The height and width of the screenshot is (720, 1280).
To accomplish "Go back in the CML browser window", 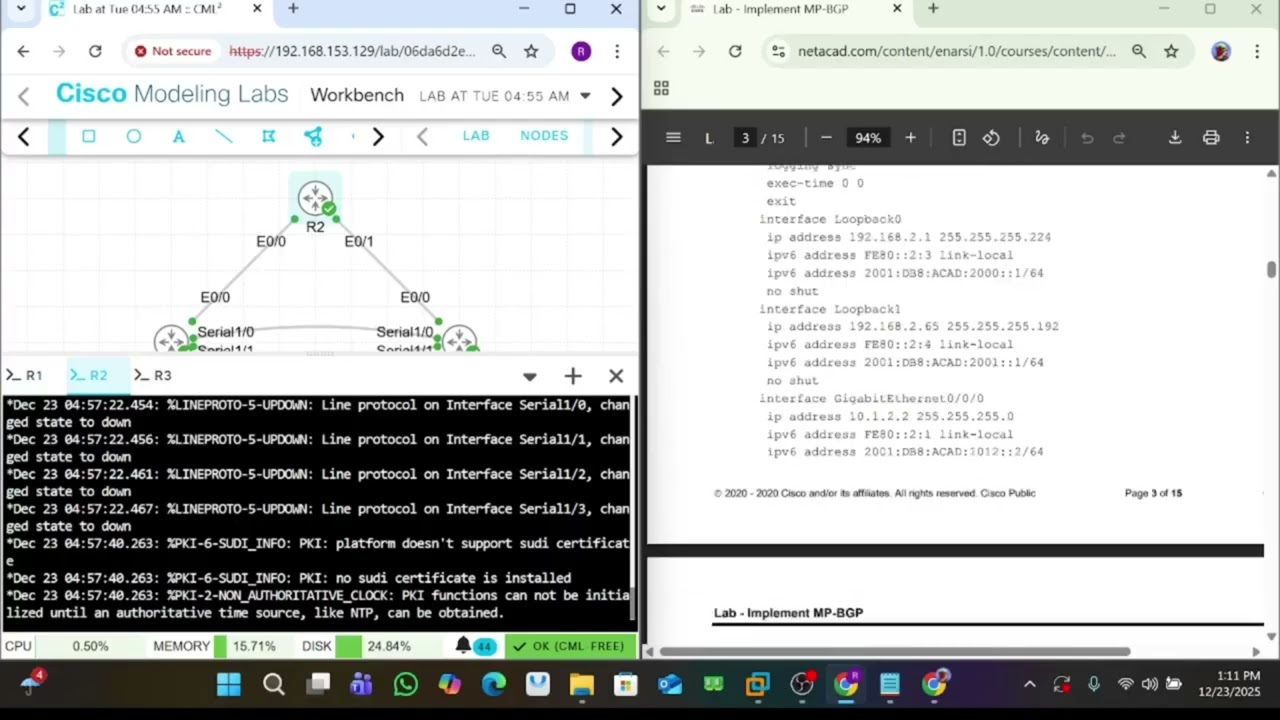I will click(x=24, y=51).
